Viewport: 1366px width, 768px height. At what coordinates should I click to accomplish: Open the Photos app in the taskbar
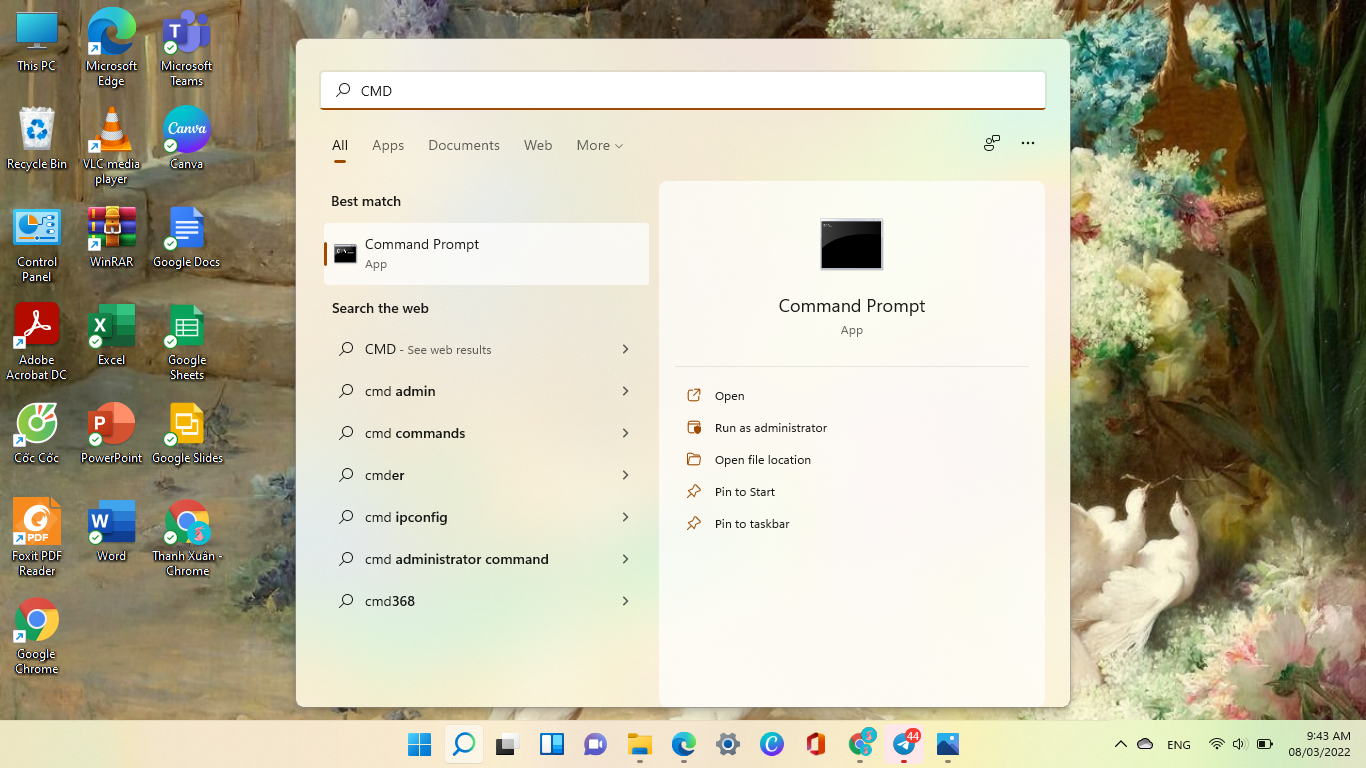(948, 744)
